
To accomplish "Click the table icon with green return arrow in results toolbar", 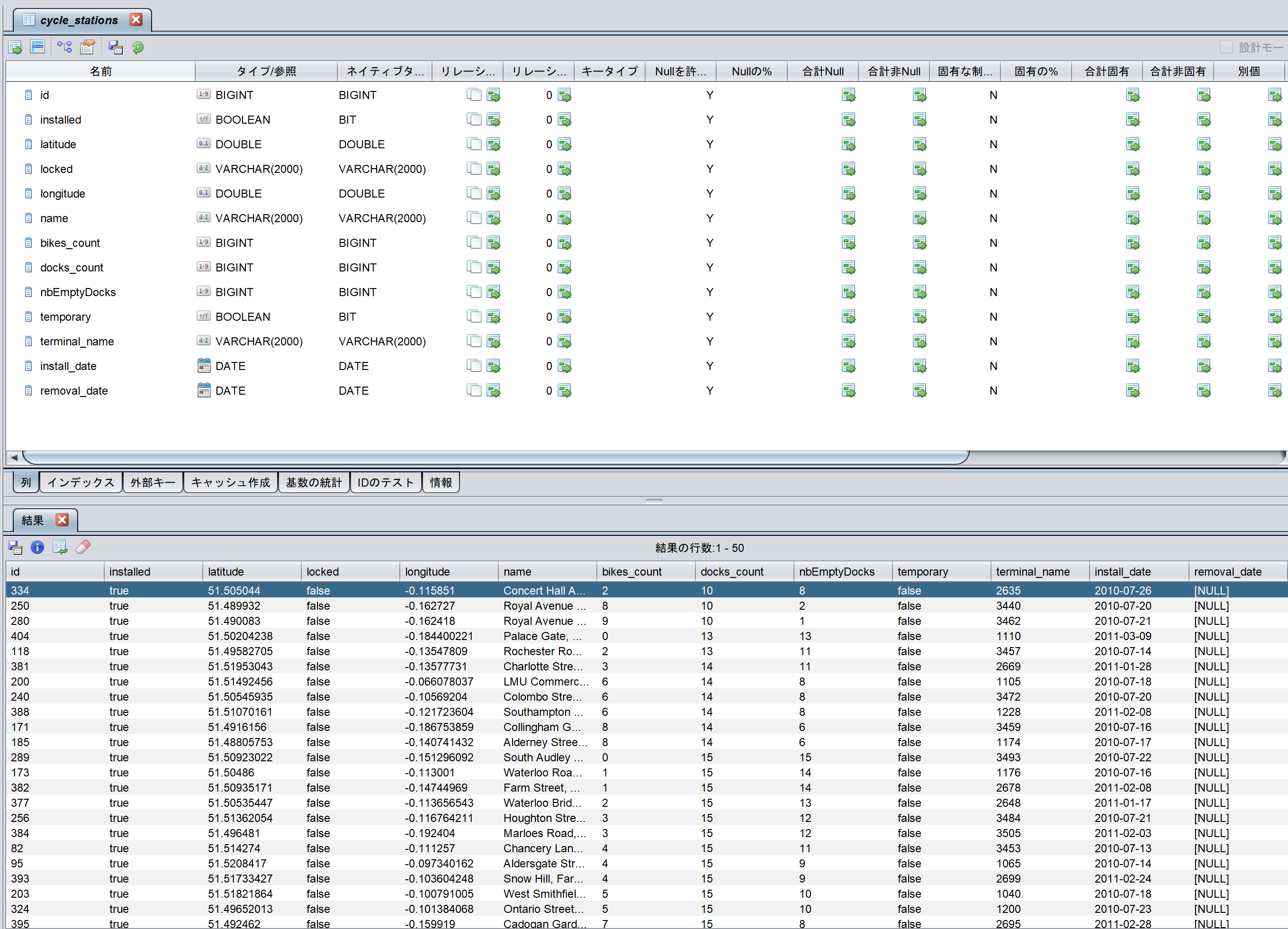I will pyautogui.click(x=60, y=548).
